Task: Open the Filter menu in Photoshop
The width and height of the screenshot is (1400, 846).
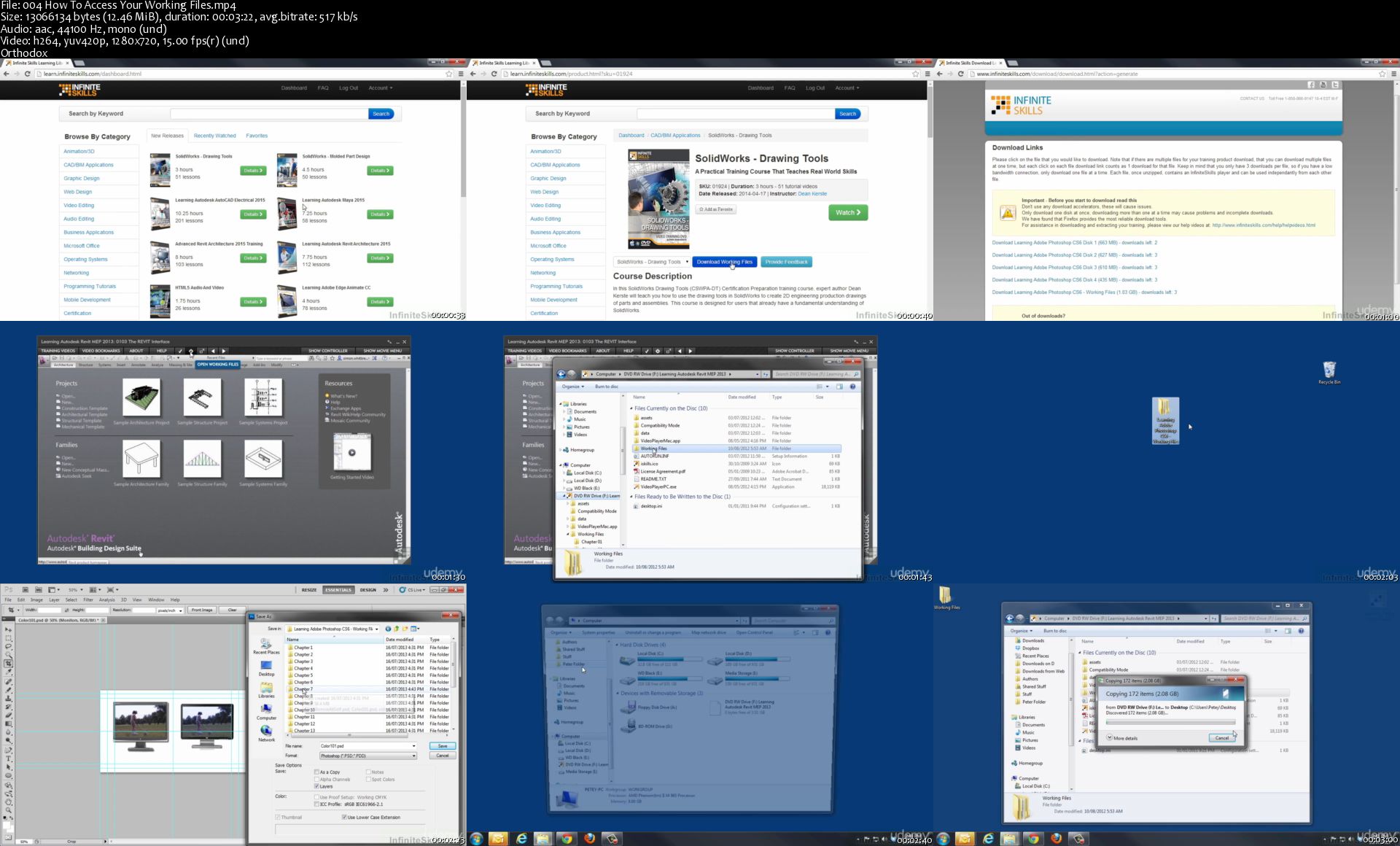Action: 87,599
